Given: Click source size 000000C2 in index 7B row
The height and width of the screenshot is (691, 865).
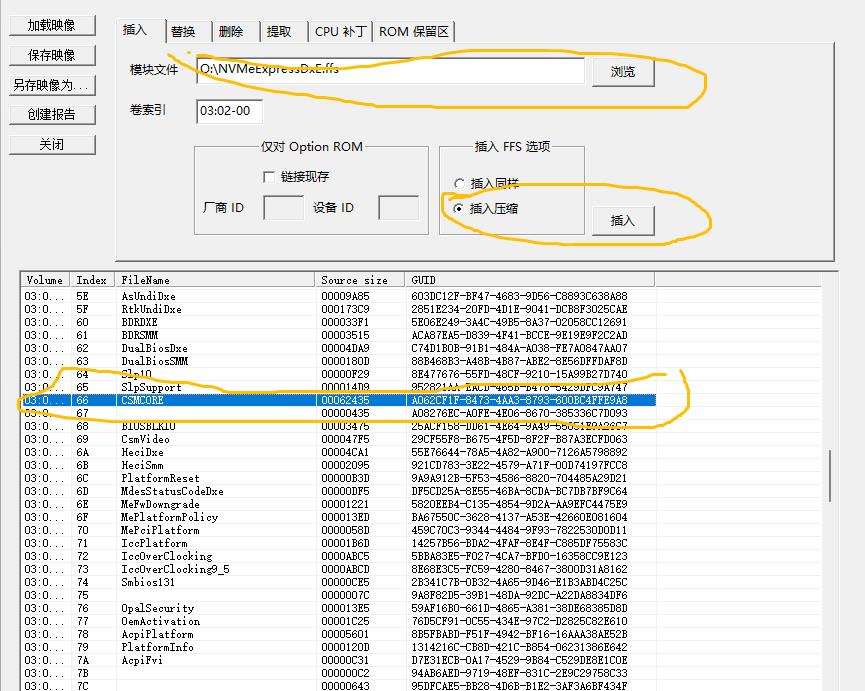Looking at the screenshot, I should 345,673.
